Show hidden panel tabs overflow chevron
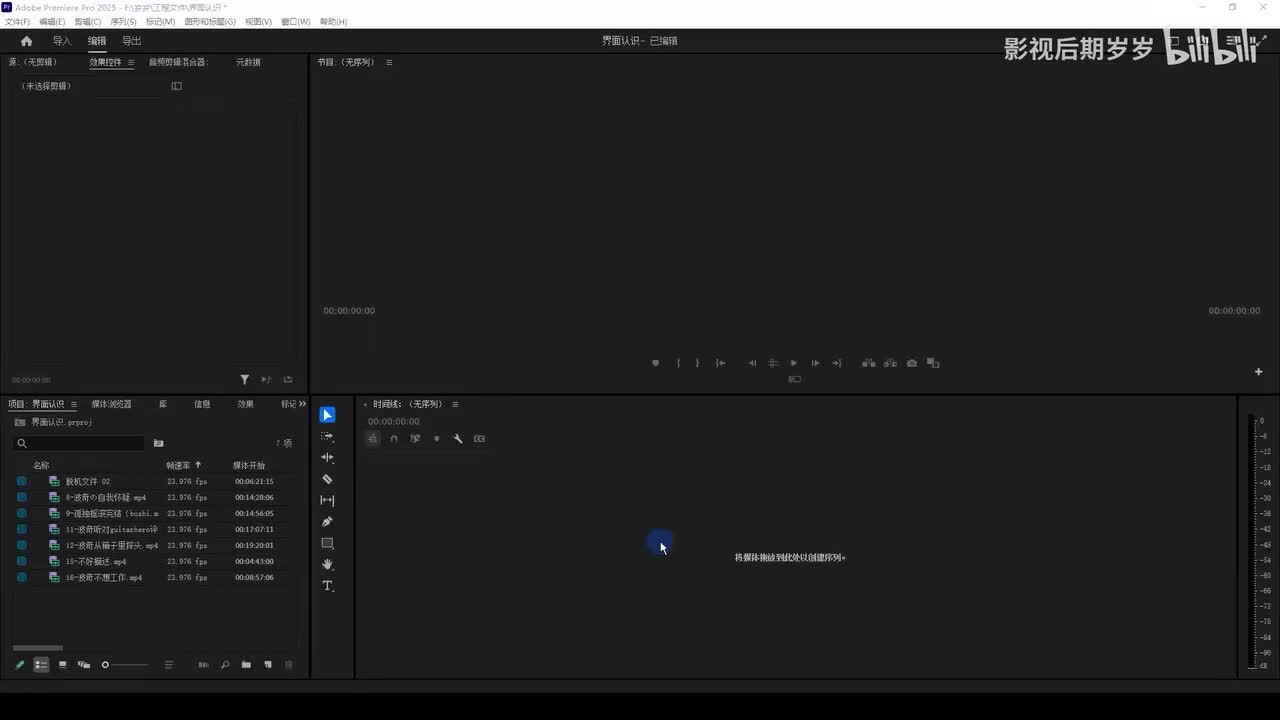The height and width of the screenshot is (720, 1280). point(302,404)
